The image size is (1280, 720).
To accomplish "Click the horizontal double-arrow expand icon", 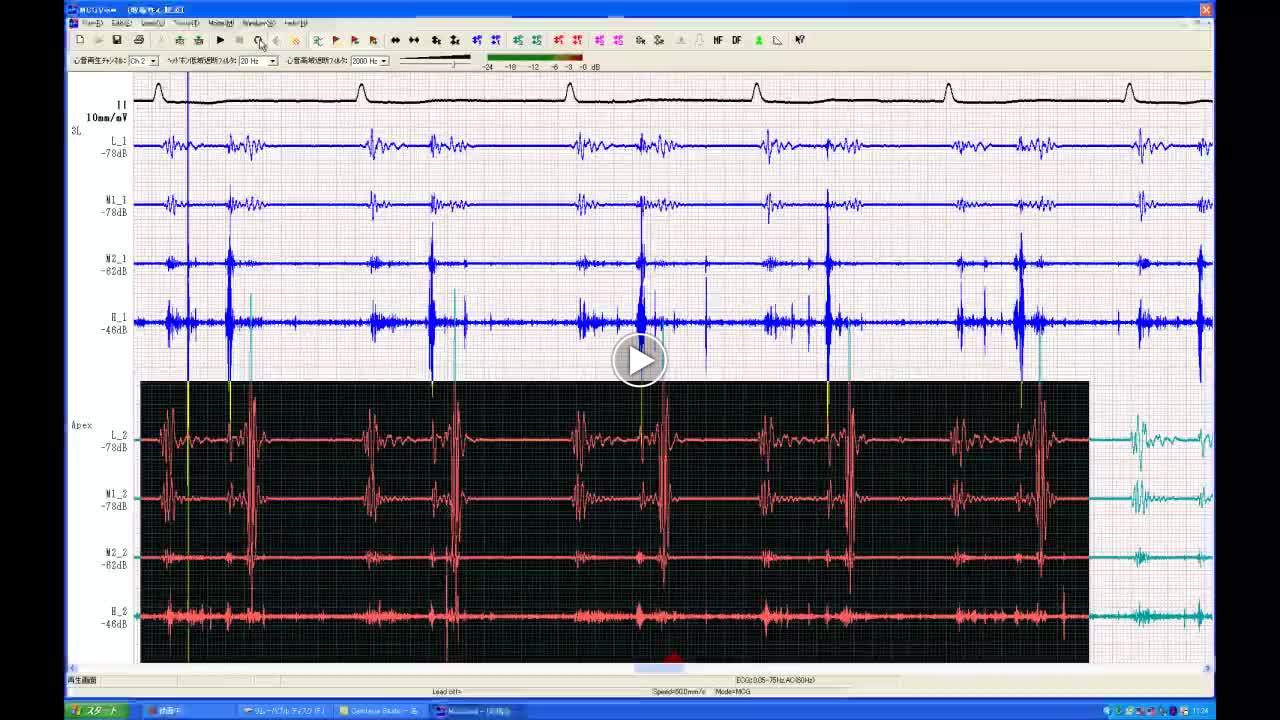I will (x=395, y=40).
